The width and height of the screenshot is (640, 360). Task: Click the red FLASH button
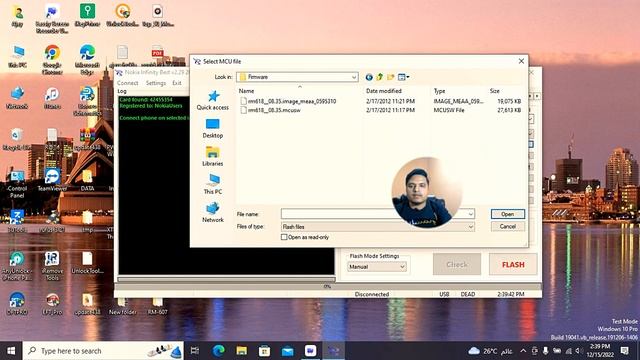(x=513, y=264)
